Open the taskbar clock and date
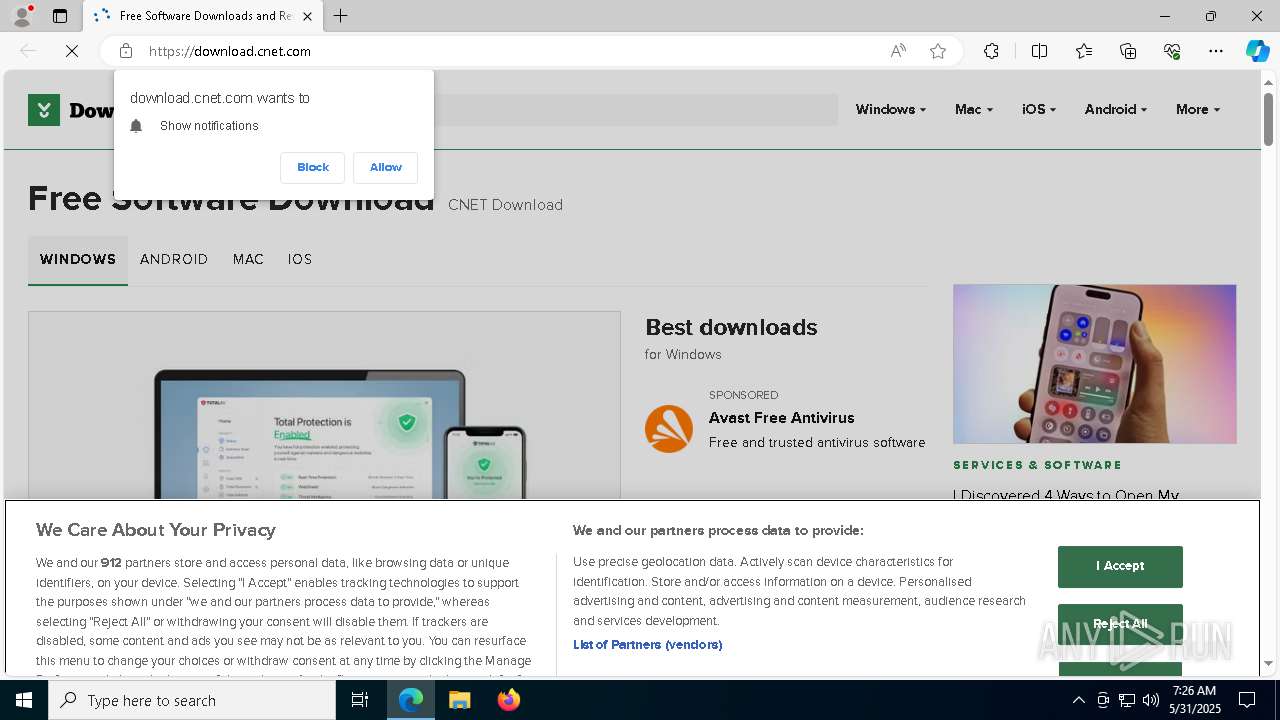The image size is (1280, 720). [1194, 700]
